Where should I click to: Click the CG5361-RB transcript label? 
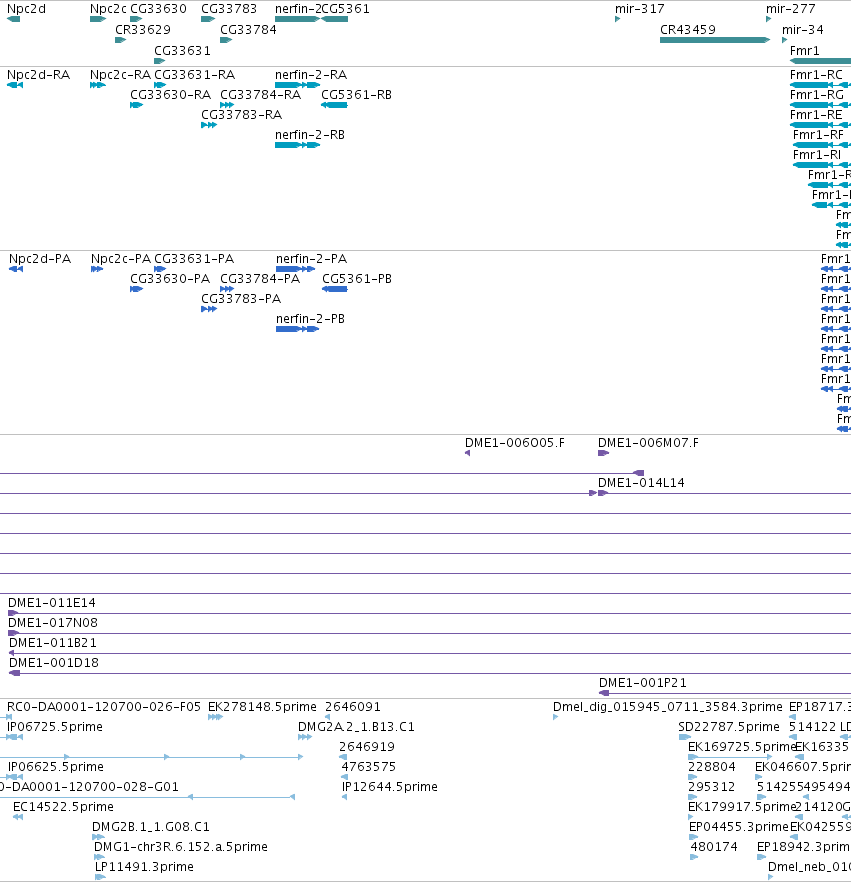[357, 94]
